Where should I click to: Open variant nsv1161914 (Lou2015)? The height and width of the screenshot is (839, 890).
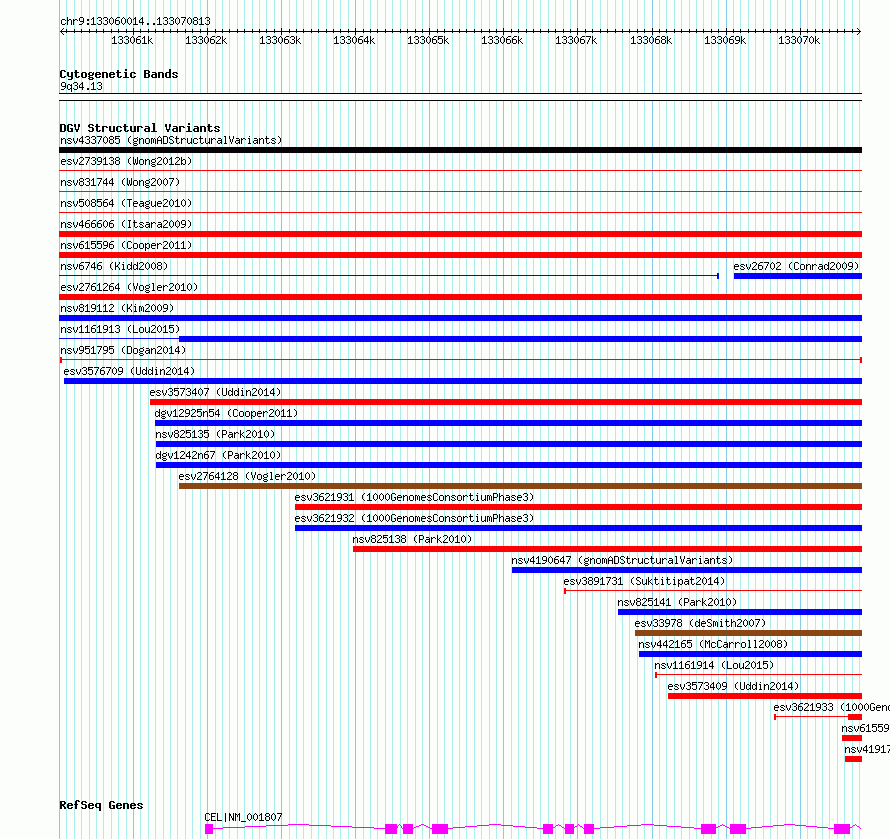713,665
